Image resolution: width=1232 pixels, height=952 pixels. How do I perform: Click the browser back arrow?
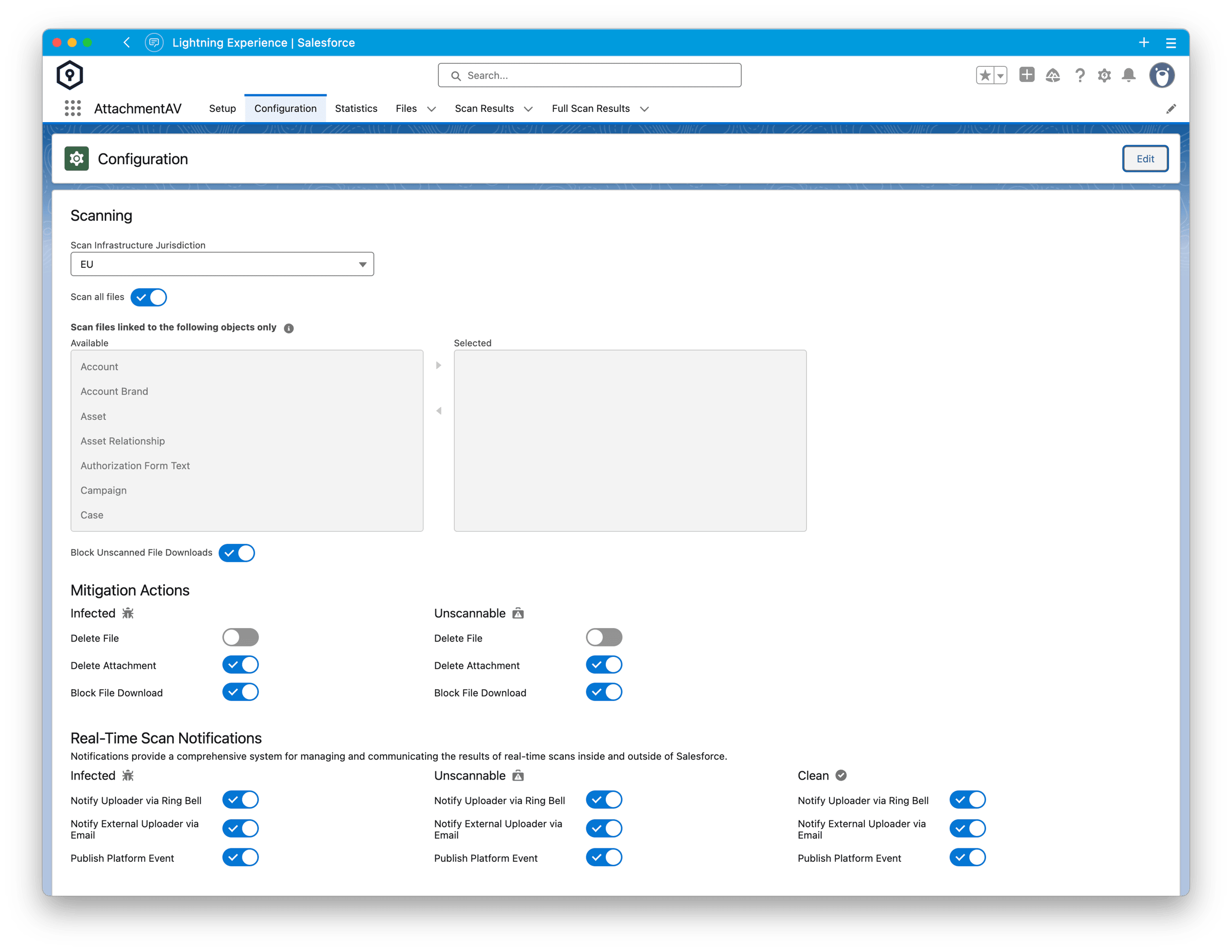pyautogui.click(x=127, y=42)
